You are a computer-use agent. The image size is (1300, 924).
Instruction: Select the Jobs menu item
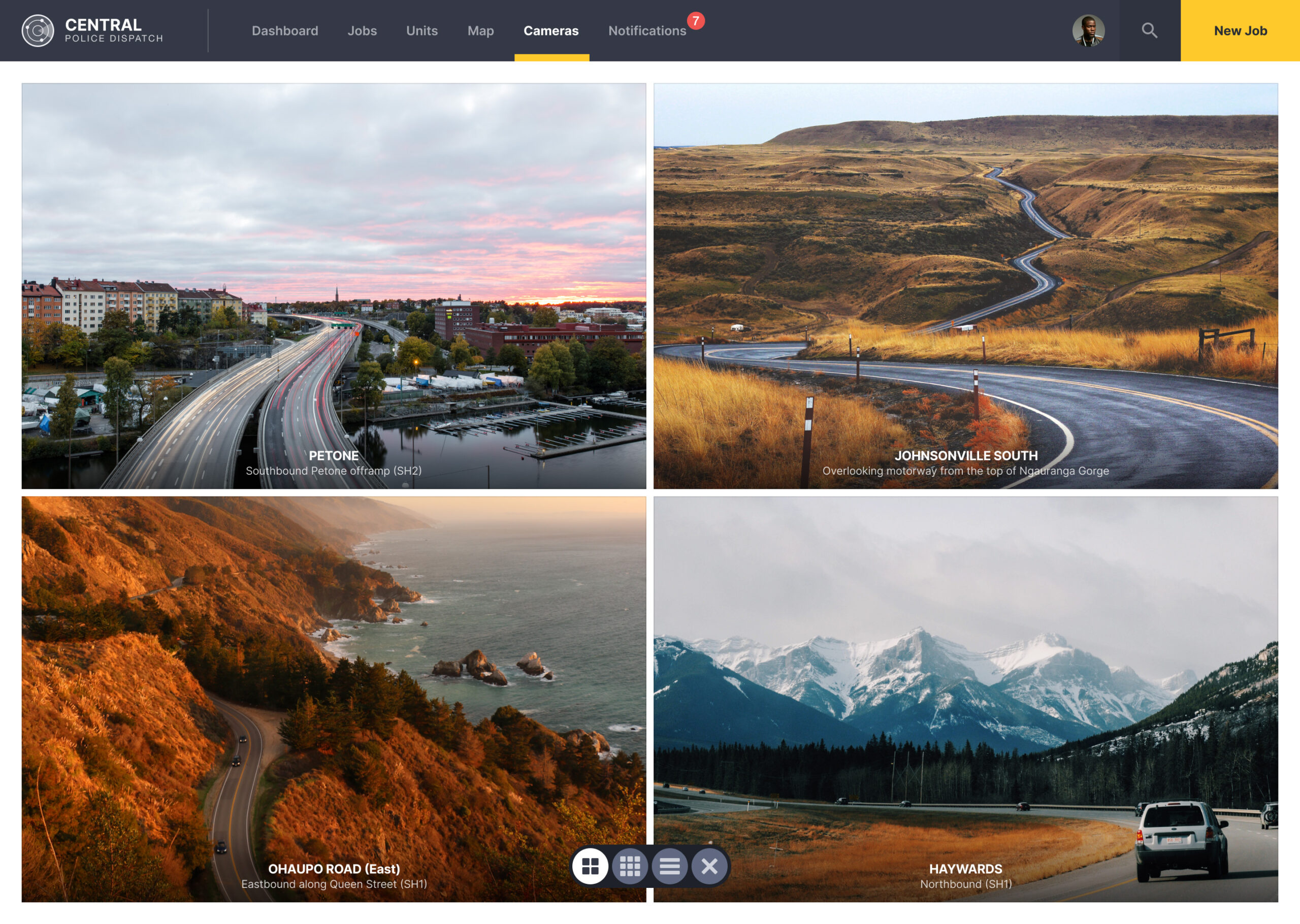tap(361, 30)
